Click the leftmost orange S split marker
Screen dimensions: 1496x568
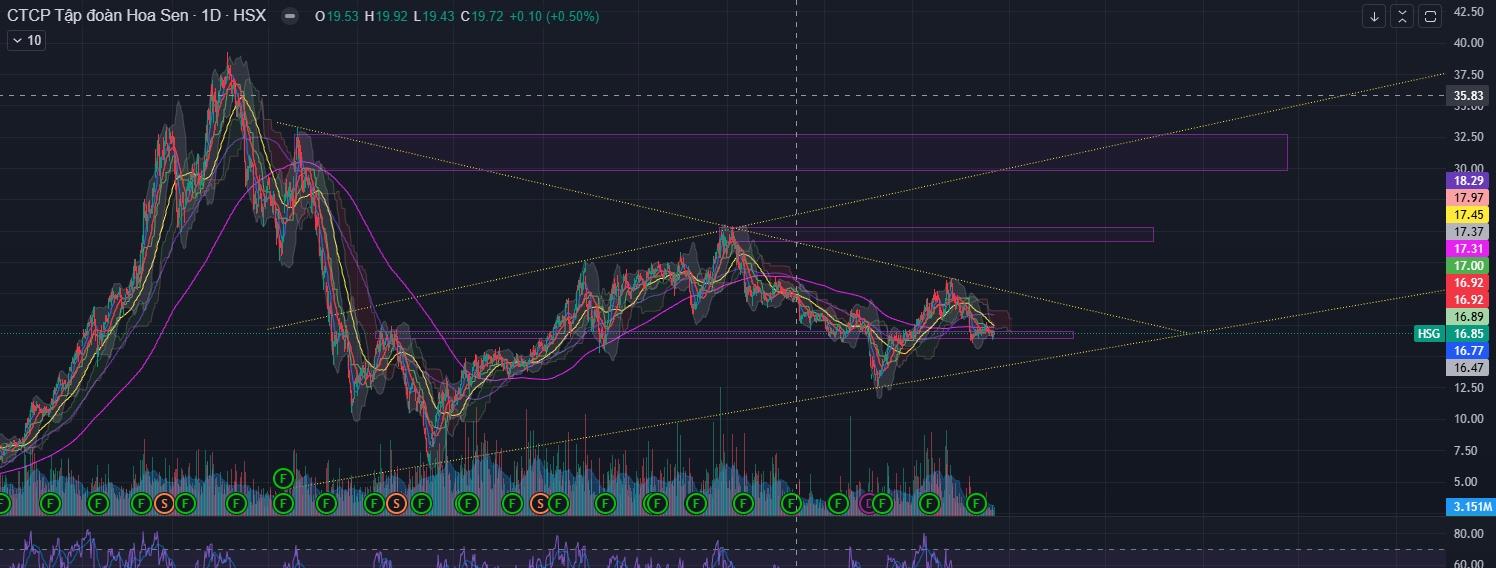pyautogui.click(x=164, y=502)
